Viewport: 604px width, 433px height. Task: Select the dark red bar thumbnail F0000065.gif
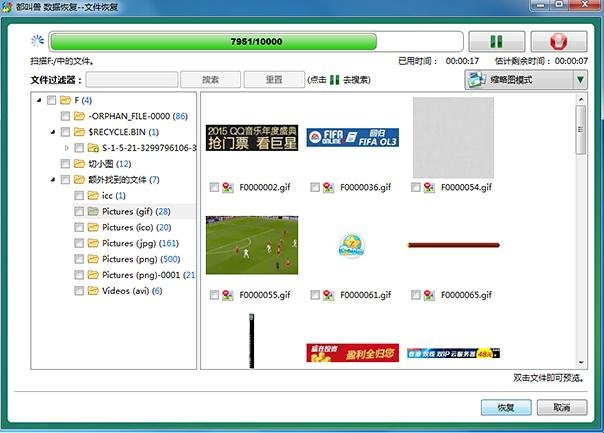click(453, 245)
